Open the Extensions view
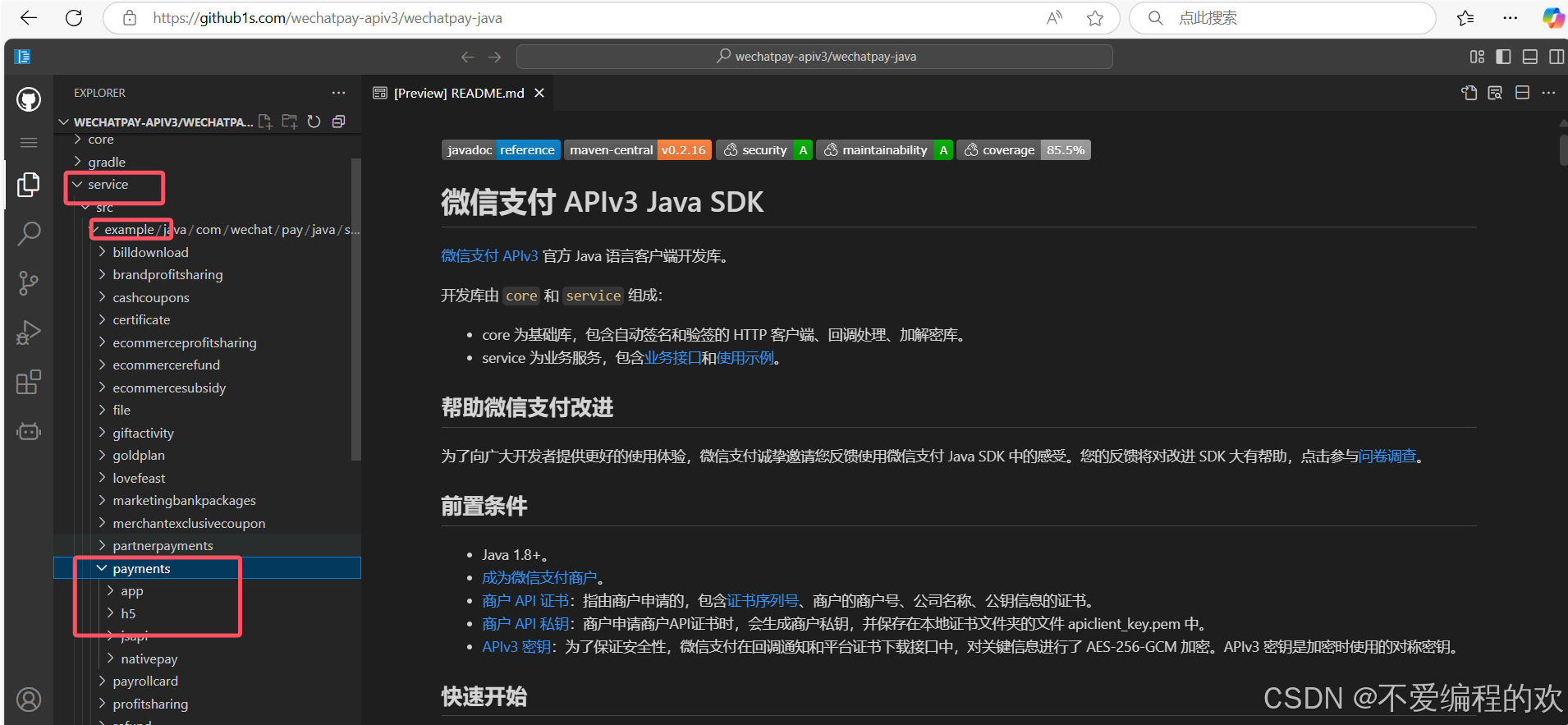1568x725 pixels. pyautogui.click(x=29, y=382)
